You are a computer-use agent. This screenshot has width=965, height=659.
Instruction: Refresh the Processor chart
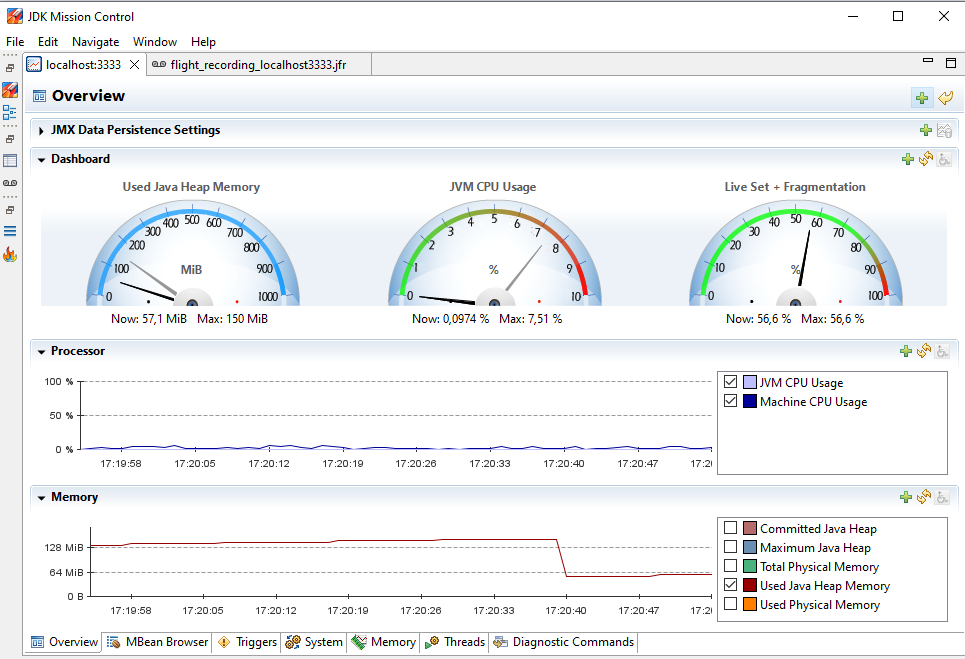[x=924, y=351]
